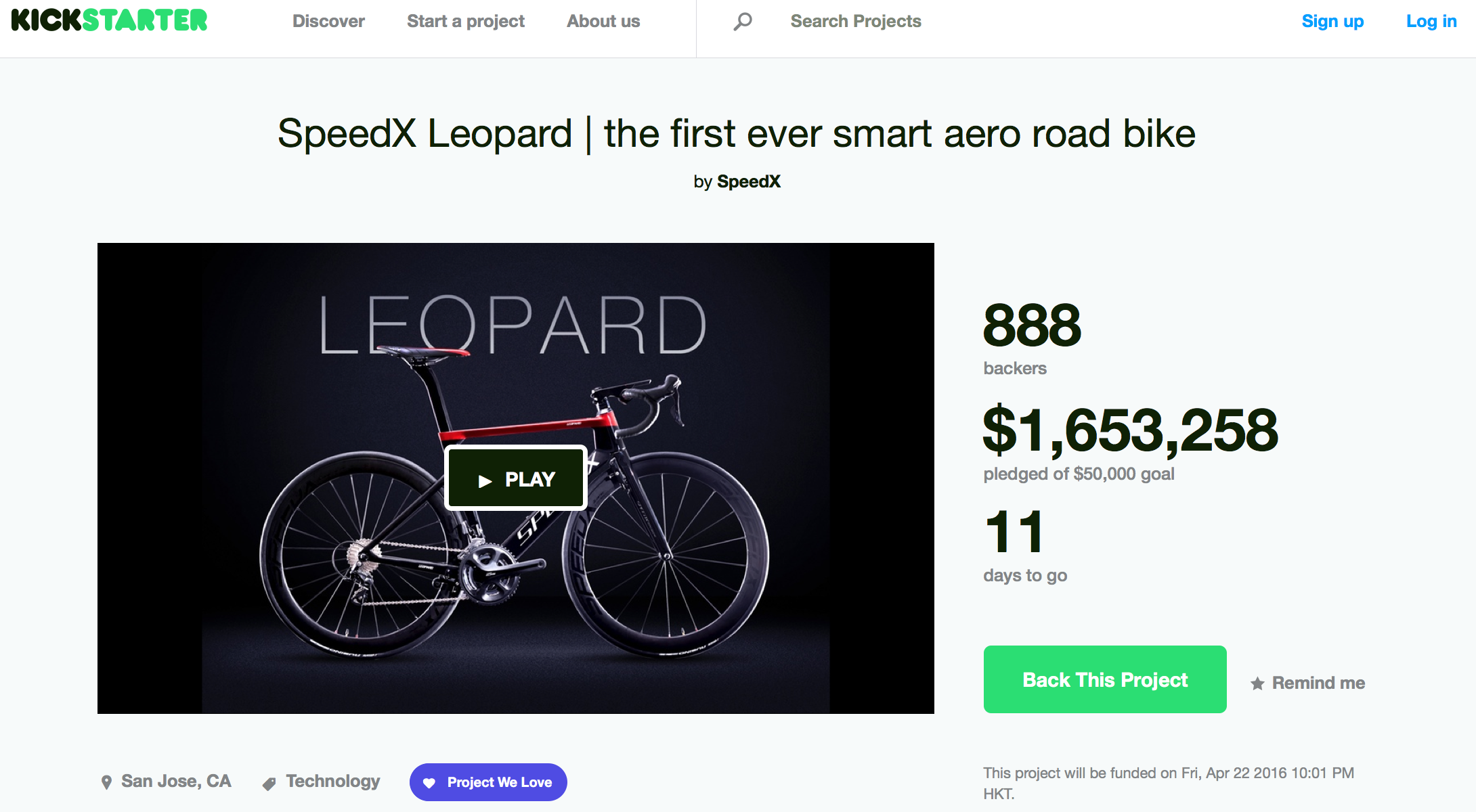Click the heart icon in Project We Love
This screenshot has width=1476, height=812.
pos(429,783)
